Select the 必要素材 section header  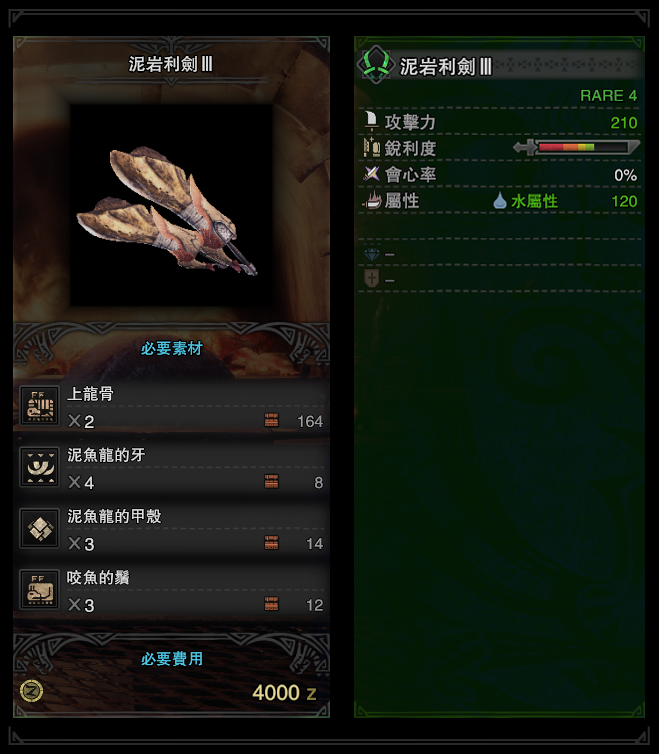pyautogui.click(x=172, y=349)
